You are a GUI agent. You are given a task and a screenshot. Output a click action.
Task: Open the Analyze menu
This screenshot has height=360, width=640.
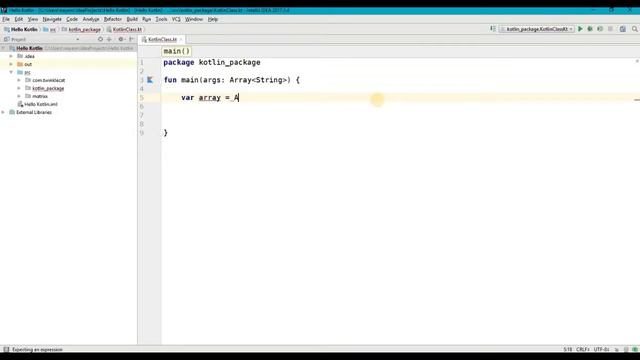(x=91, y=19)
